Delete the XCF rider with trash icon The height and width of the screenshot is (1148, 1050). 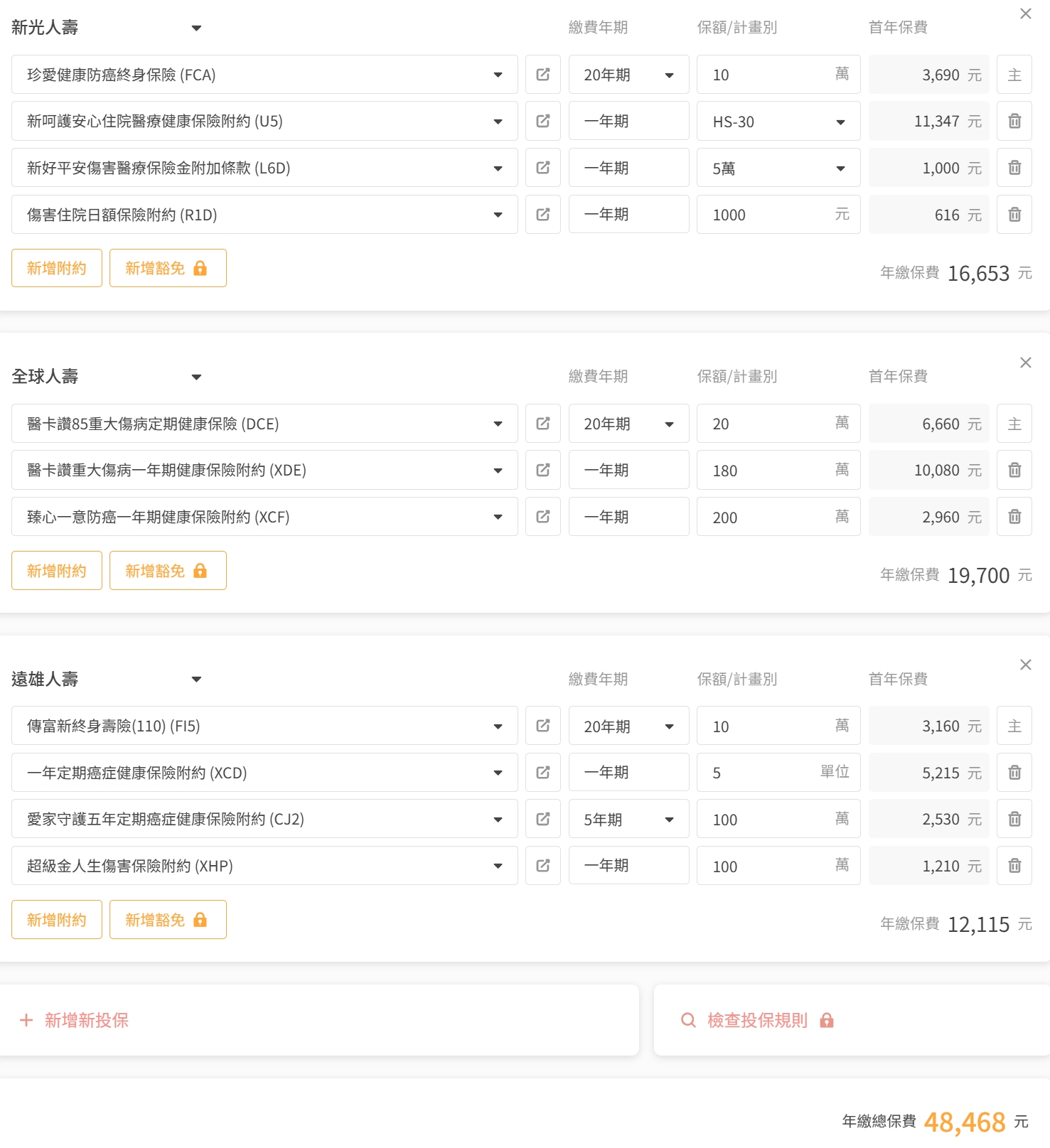pos(1014,517)
